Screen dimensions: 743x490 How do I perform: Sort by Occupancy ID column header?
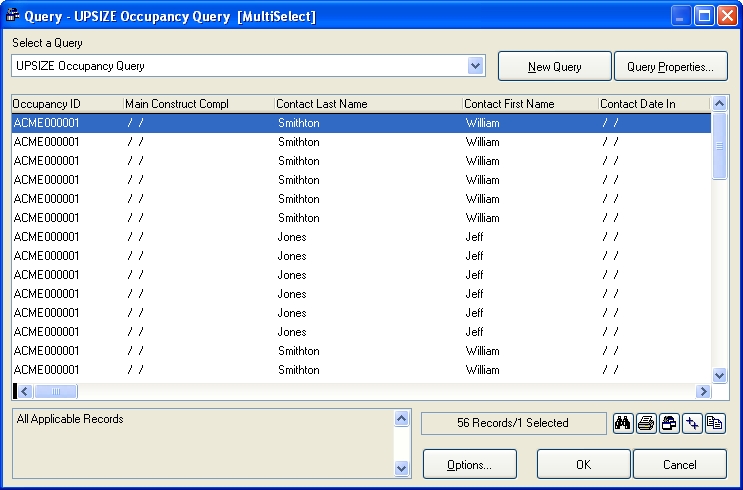tap(66, 104)
